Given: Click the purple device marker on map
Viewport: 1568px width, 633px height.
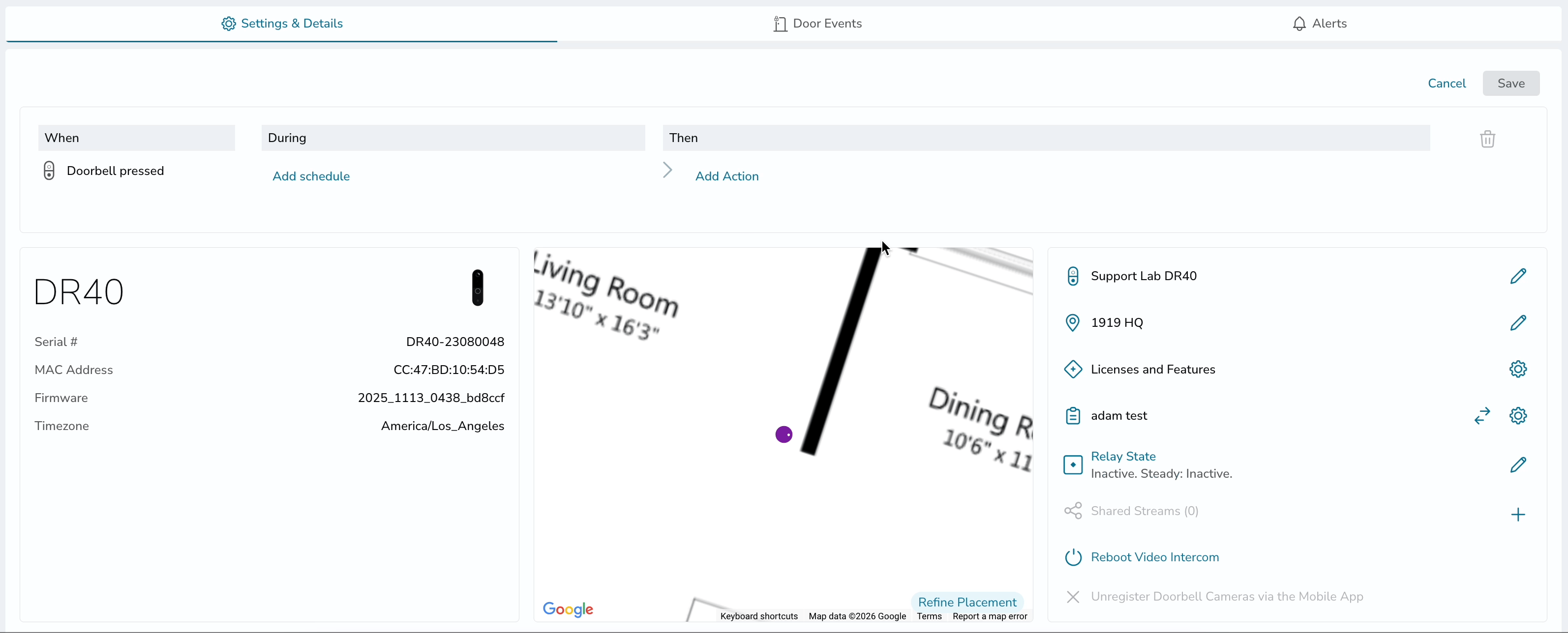Looking at the screenshot, I should 784,434.
